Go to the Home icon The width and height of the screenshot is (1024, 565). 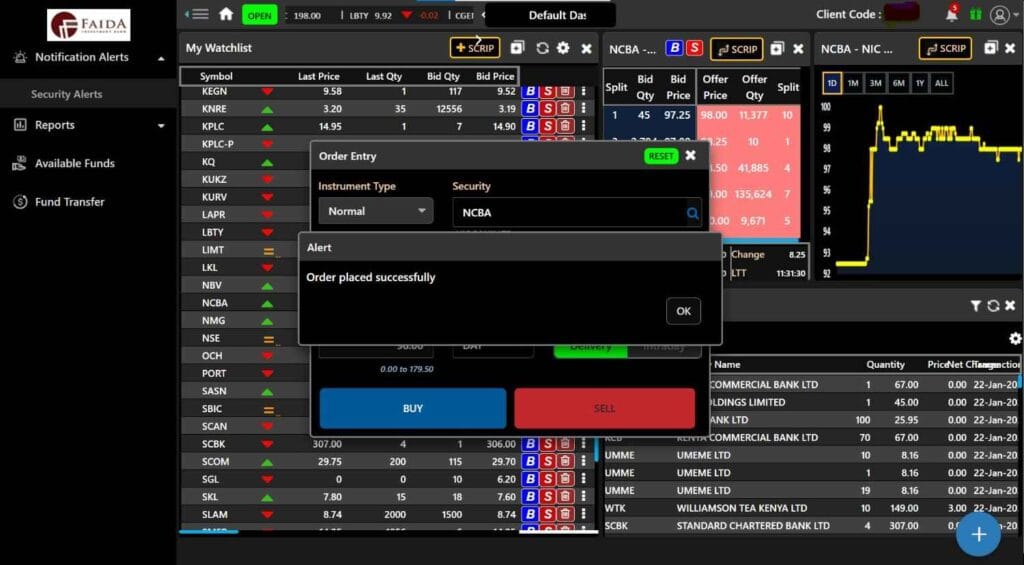pyautogui.click(x=226, y=14)
